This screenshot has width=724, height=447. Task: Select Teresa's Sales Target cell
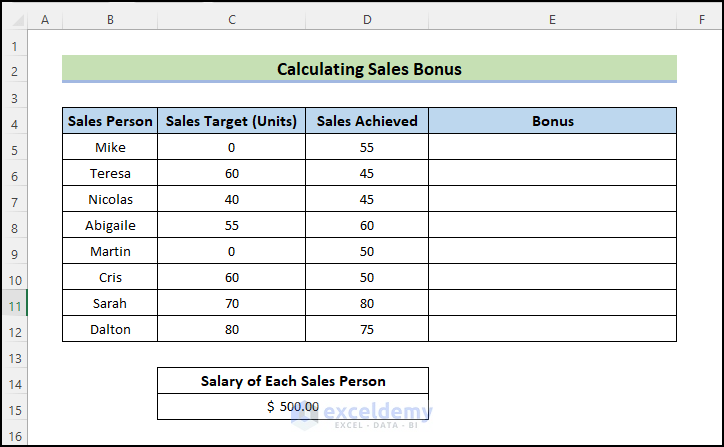tap(231, 173)
